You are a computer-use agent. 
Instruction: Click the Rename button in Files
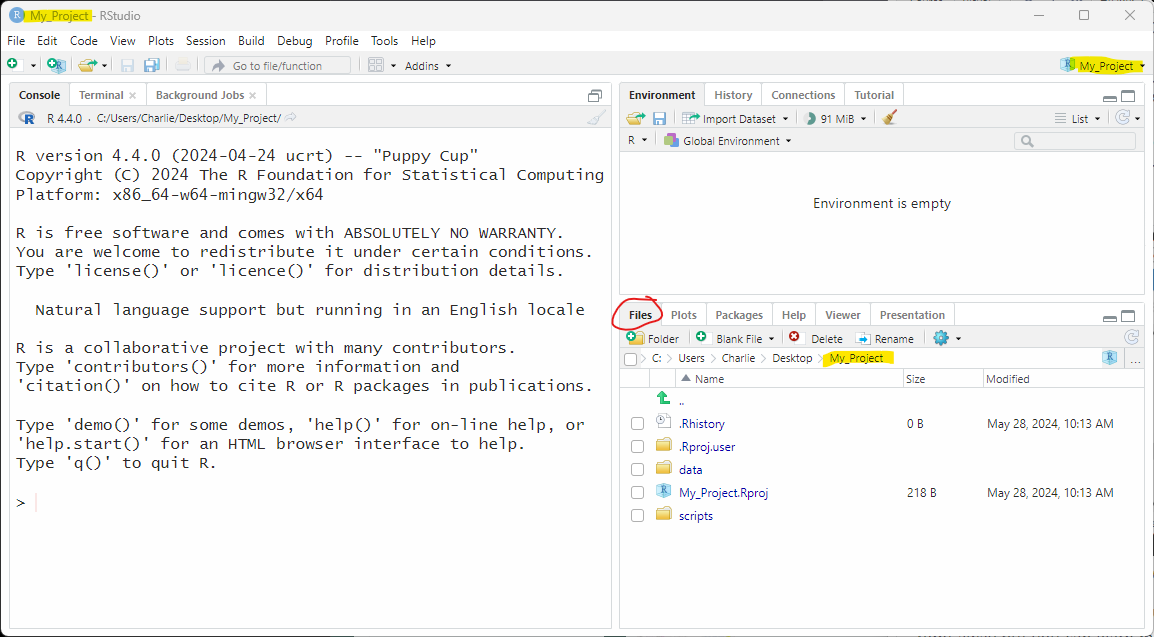pyautogui.click(x=884, y=339)
